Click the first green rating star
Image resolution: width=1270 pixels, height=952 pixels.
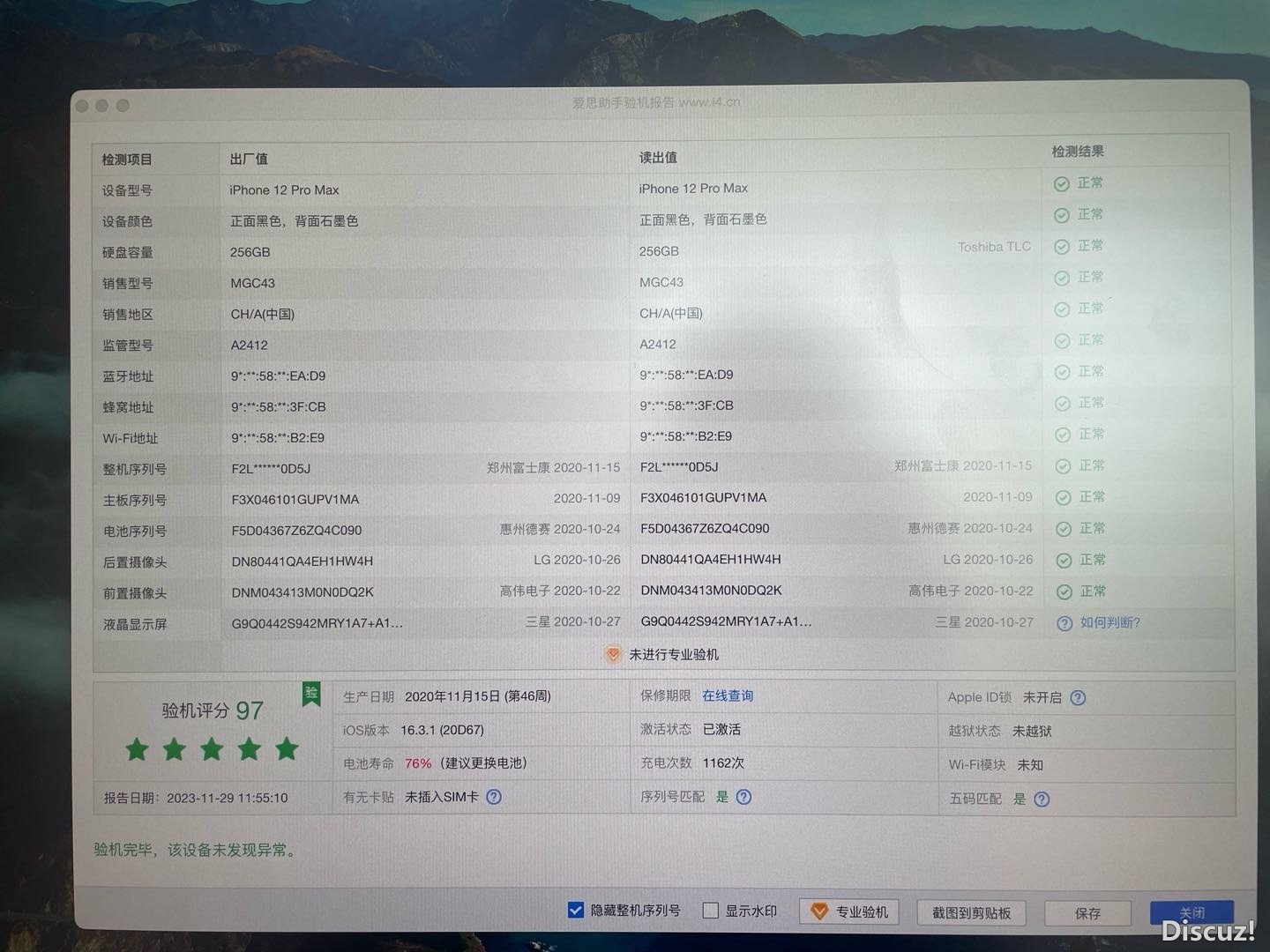pos(137,750)
